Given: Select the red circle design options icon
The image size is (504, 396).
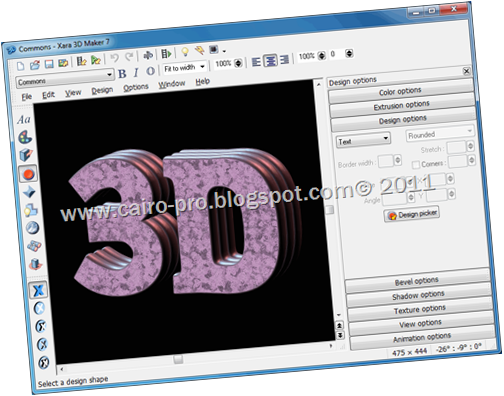Looking at the screenshot, I should click(28, 174).
